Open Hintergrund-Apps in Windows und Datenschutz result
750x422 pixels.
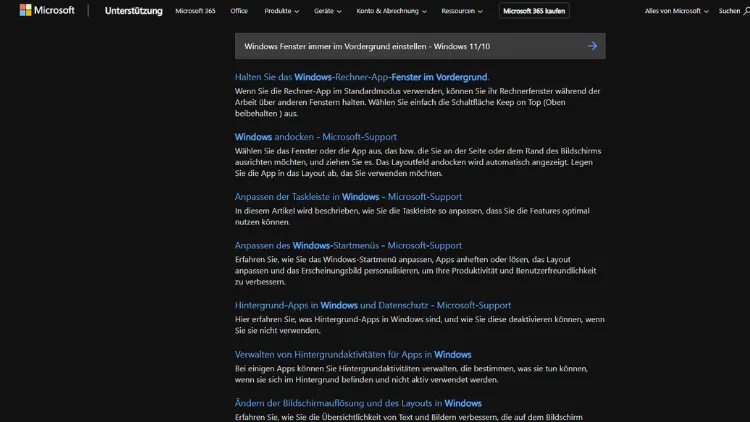pos(373,305)
